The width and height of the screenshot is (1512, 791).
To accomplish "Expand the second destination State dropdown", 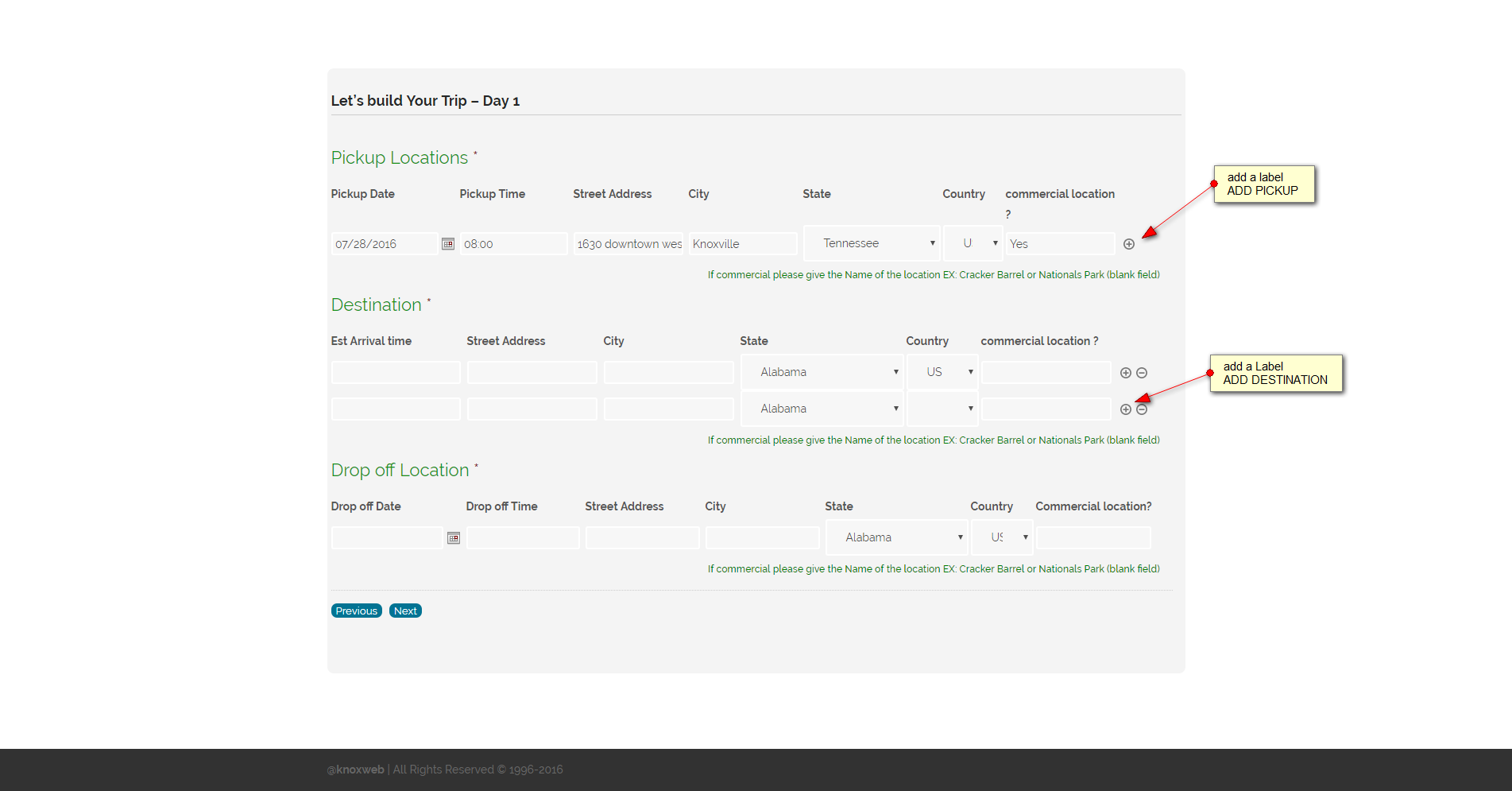I will point(822,409).
